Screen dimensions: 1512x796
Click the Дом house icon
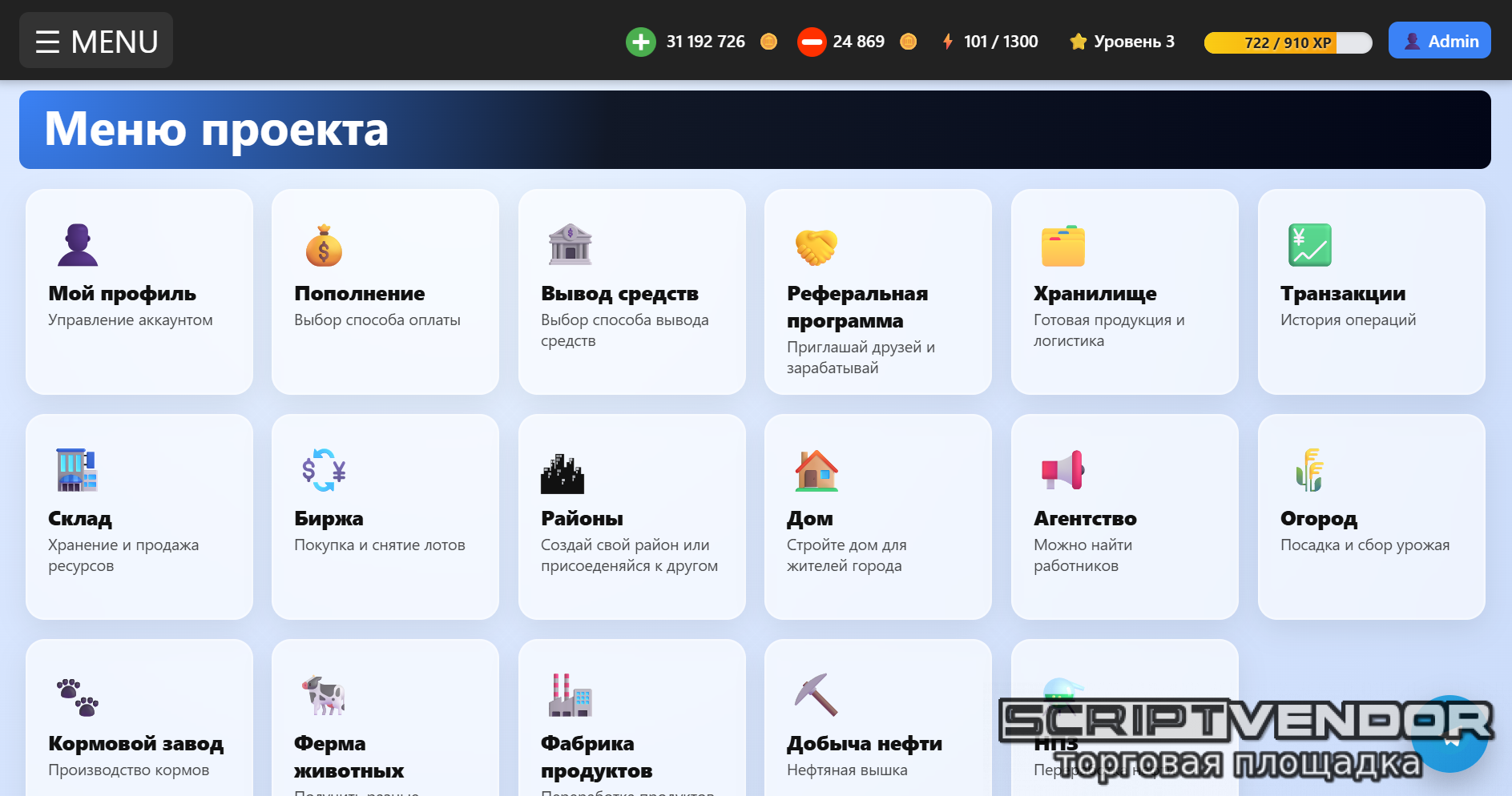coord(816,470)
